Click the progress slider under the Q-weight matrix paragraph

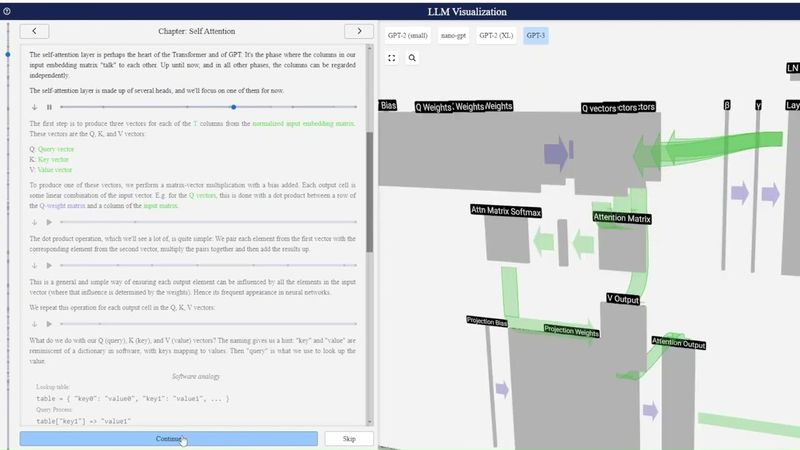[208, 222]
